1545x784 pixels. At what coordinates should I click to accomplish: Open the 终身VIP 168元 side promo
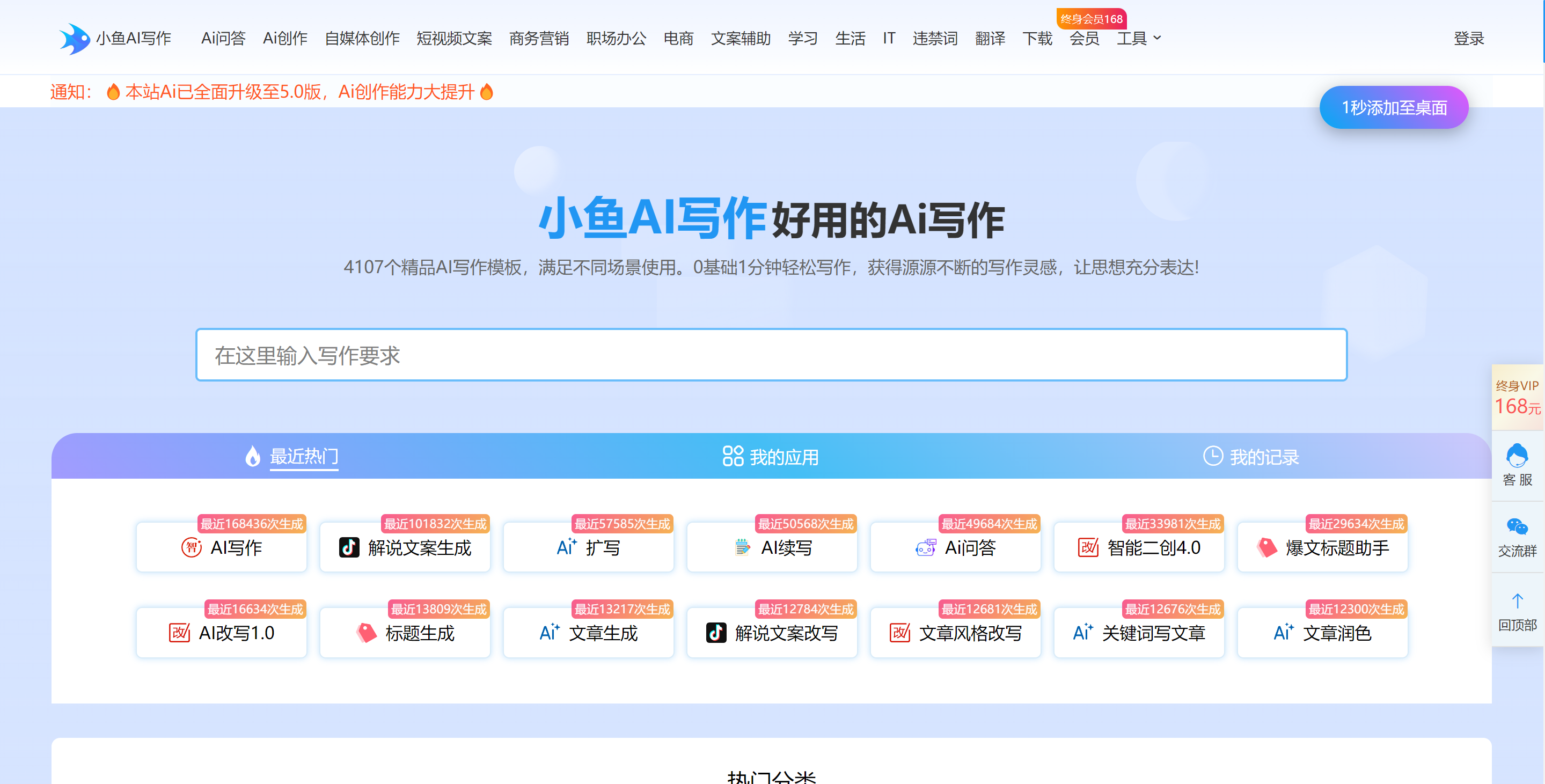tap(1518, 398)
